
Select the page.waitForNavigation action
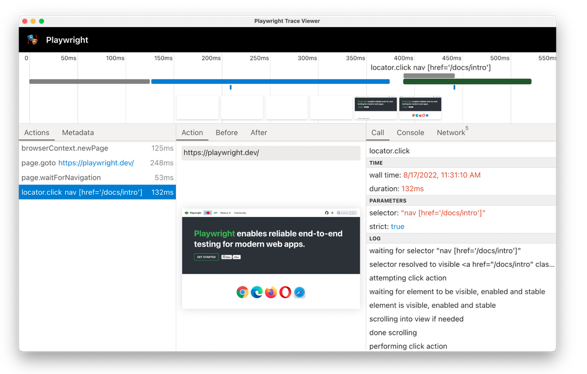(97, 177)
